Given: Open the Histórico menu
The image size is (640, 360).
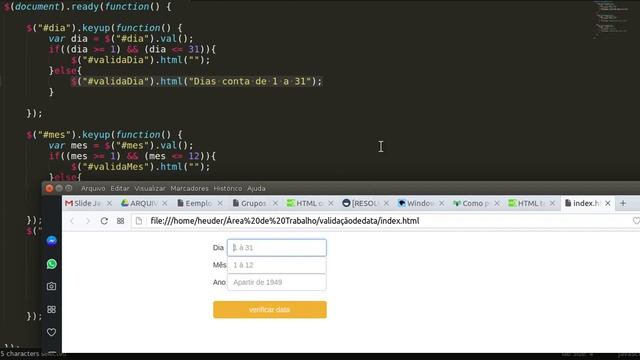Looking at the screenshot, I should click(228, 189).
